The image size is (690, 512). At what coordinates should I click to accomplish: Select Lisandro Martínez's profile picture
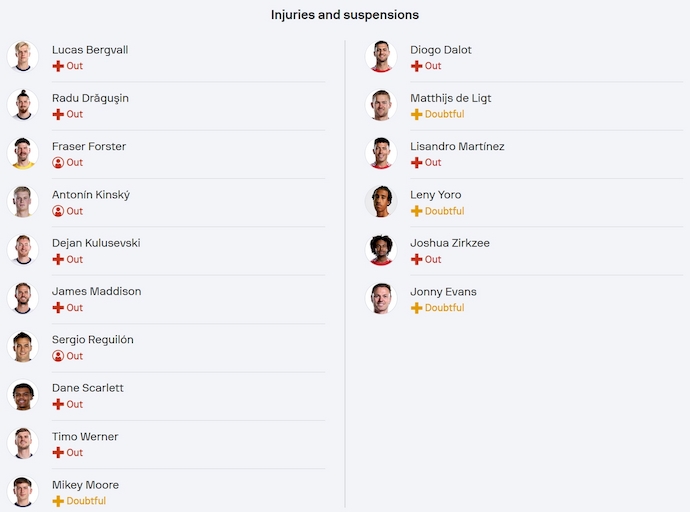(380, 154)
